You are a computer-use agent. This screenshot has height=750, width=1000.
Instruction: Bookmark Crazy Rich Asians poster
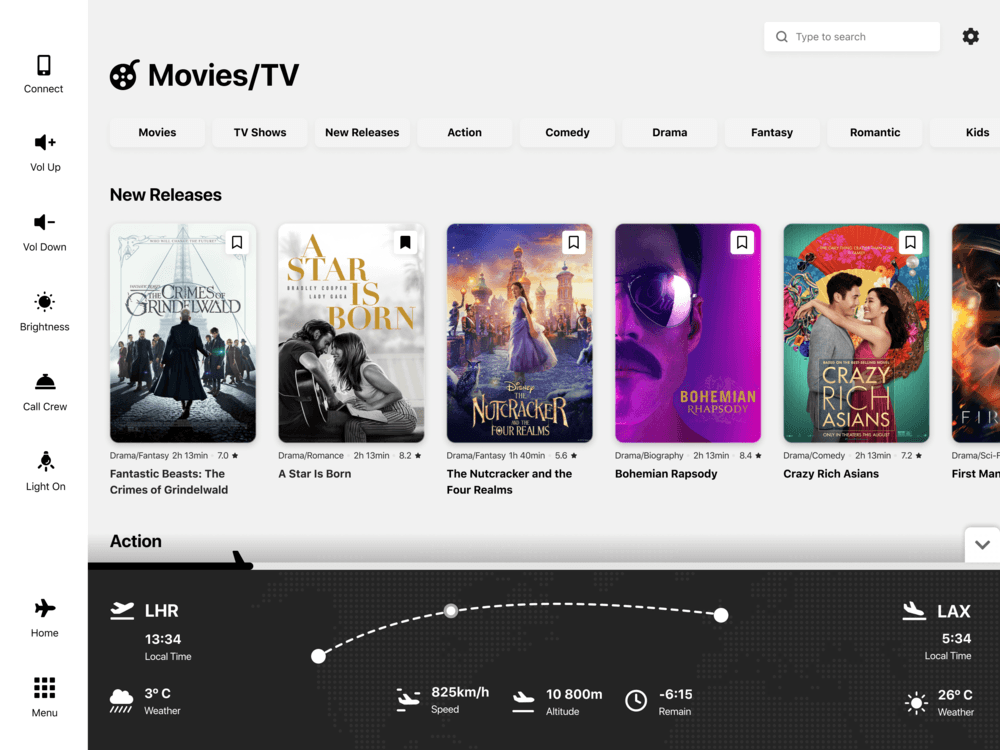click(x=910, y=242)
